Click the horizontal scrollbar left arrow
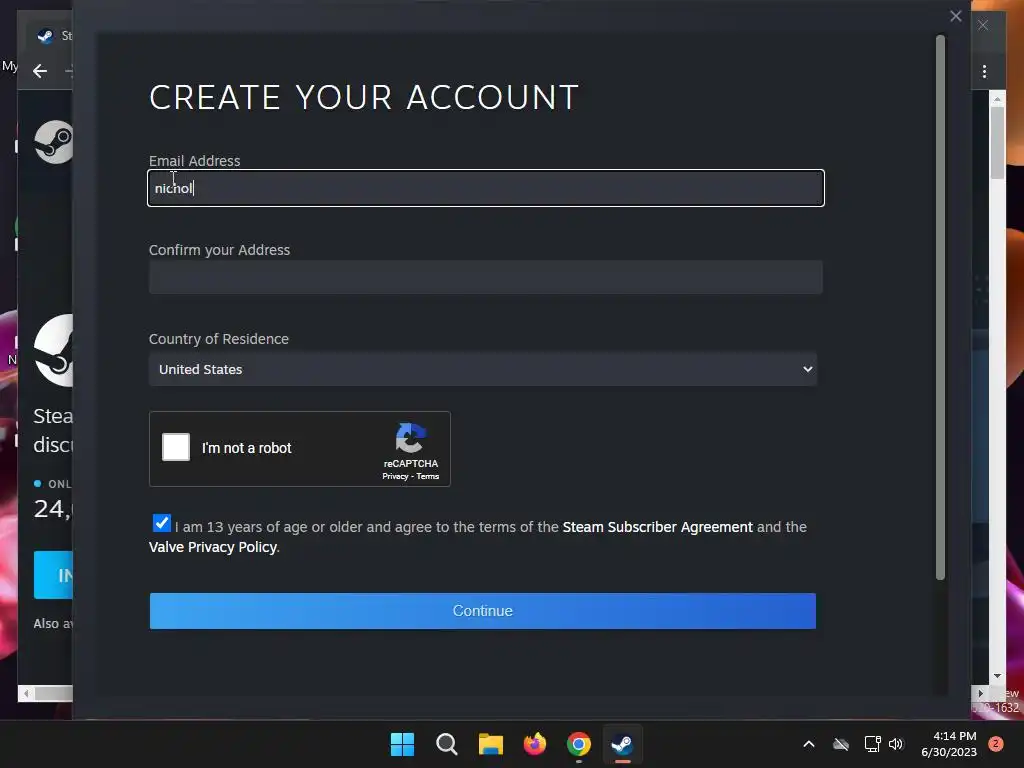This screenshot has width=1024, height=768. [26, 694]
